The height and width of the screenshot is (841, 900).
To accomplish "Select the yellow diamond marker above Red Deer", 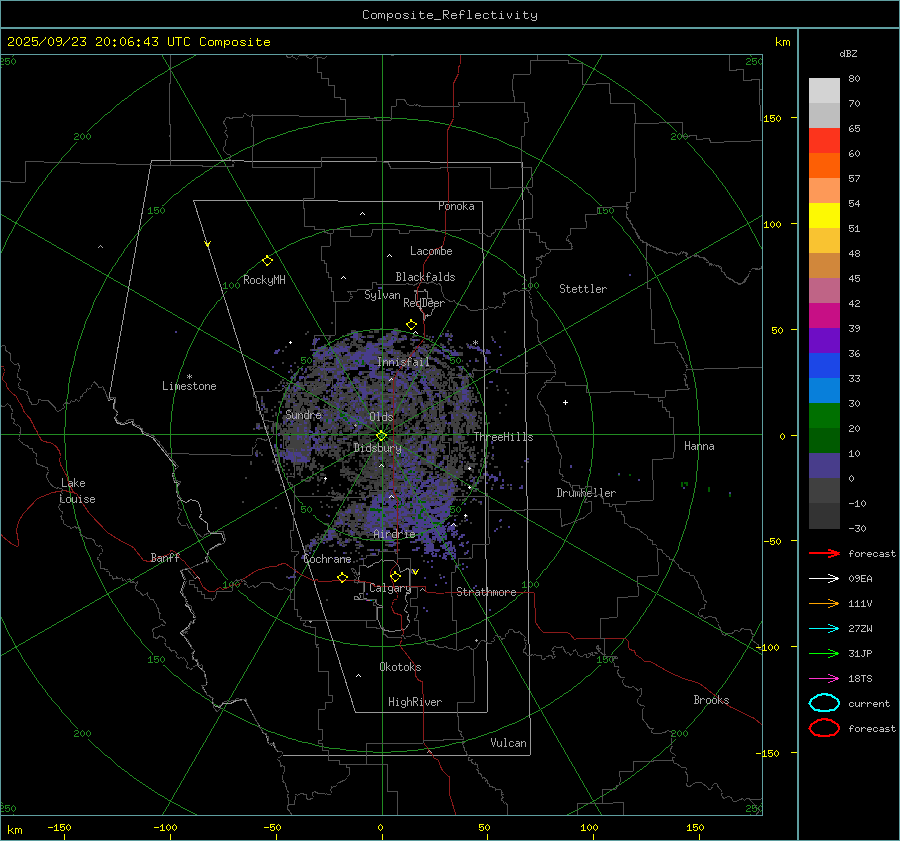I will click(411, 325).
